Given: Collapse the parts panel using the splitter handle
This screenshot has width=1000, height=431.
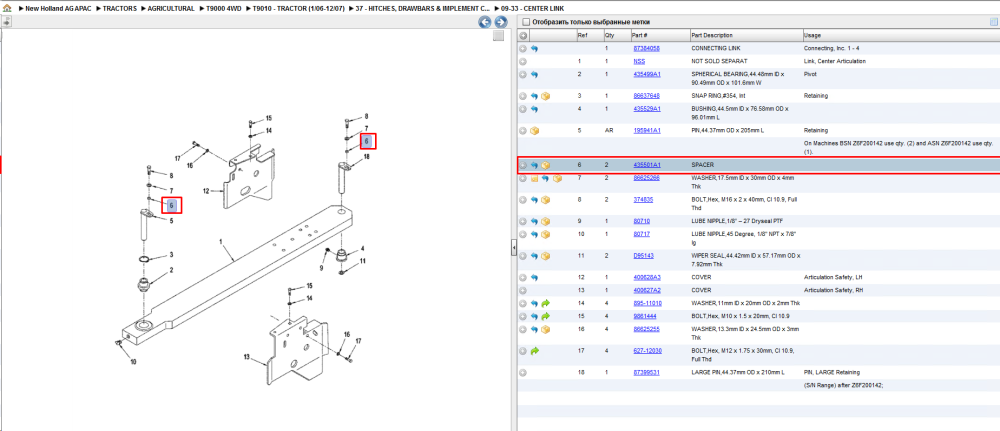Looking at the screenshot, I should 513,248.
